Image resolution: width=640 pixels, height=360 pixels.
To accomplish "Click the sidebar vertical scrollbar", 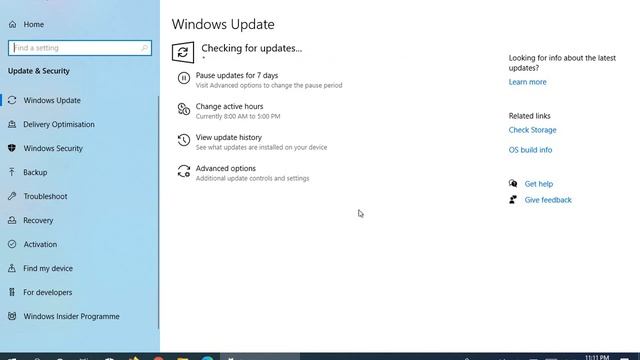I will pos(158,212).
